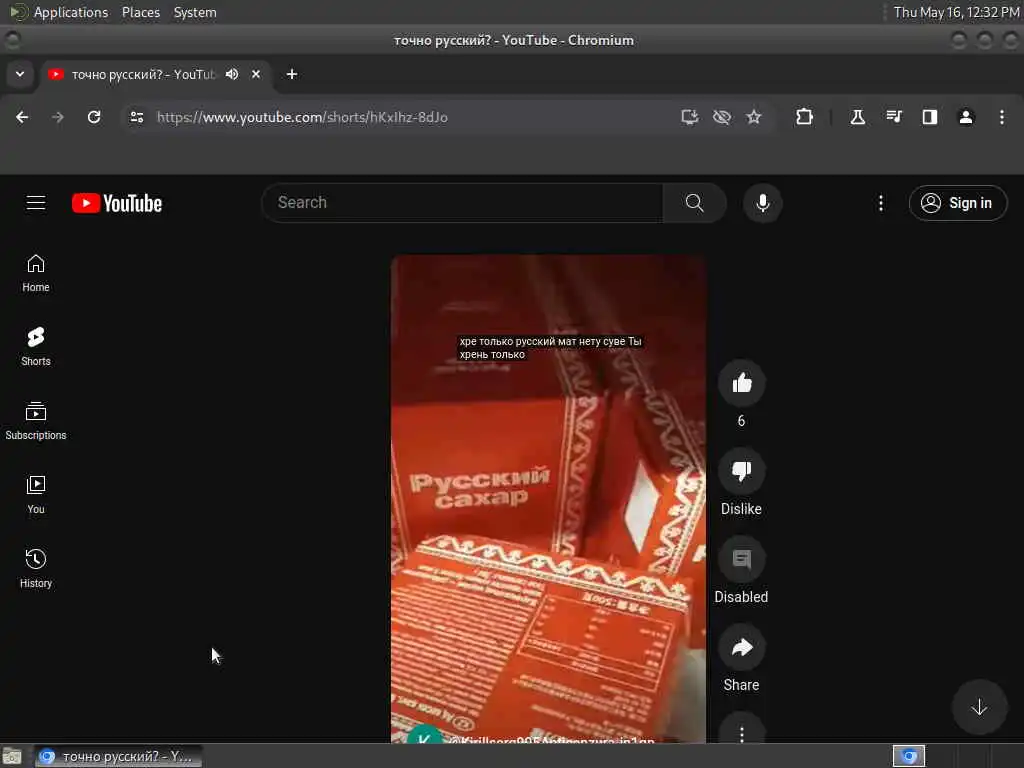1024x768 pixels.
Task: Open media controls icon in toolbar
Action: [894, 117]
